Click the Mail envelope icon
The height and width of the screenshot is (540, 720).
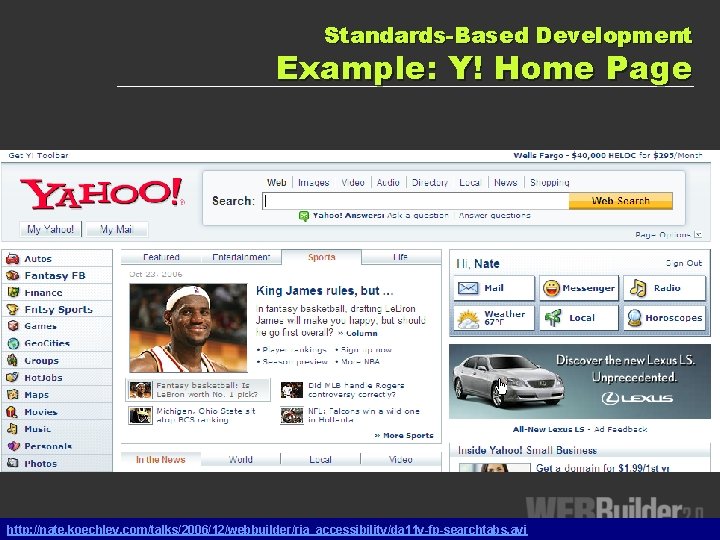point(468,288)
